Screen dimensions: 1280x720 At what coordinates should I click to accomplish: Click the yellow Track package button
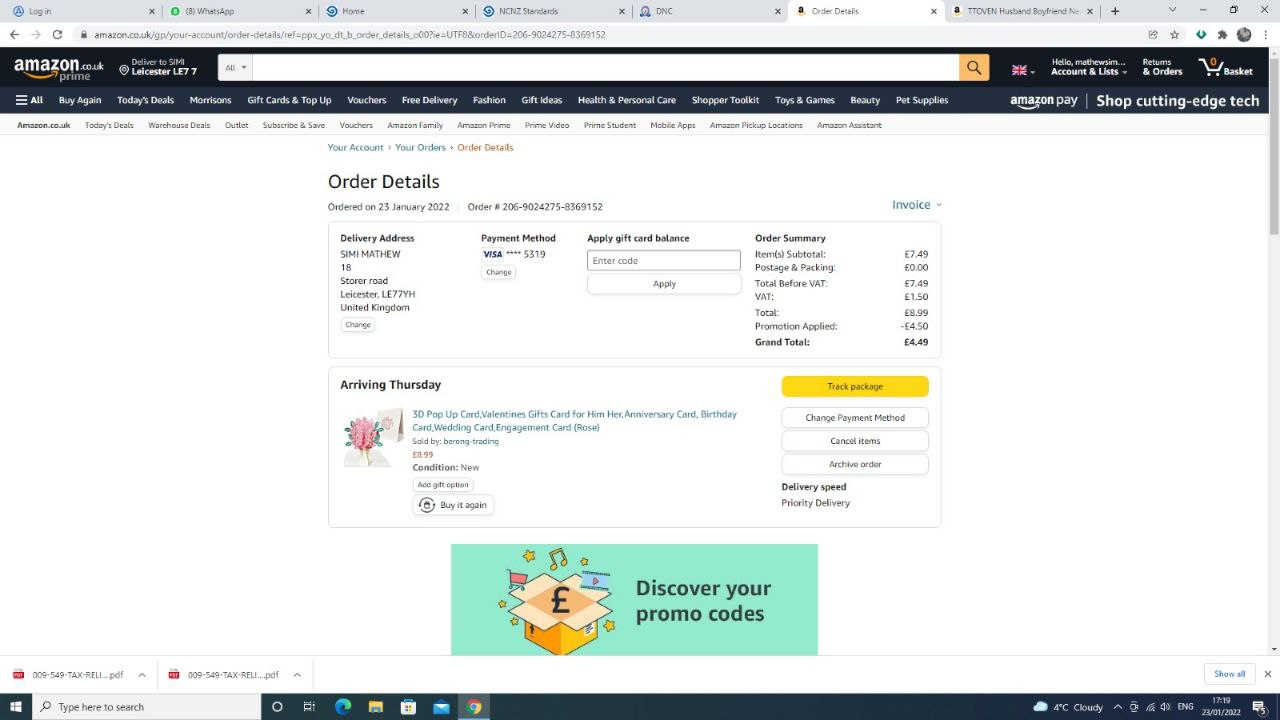[855, 386]
